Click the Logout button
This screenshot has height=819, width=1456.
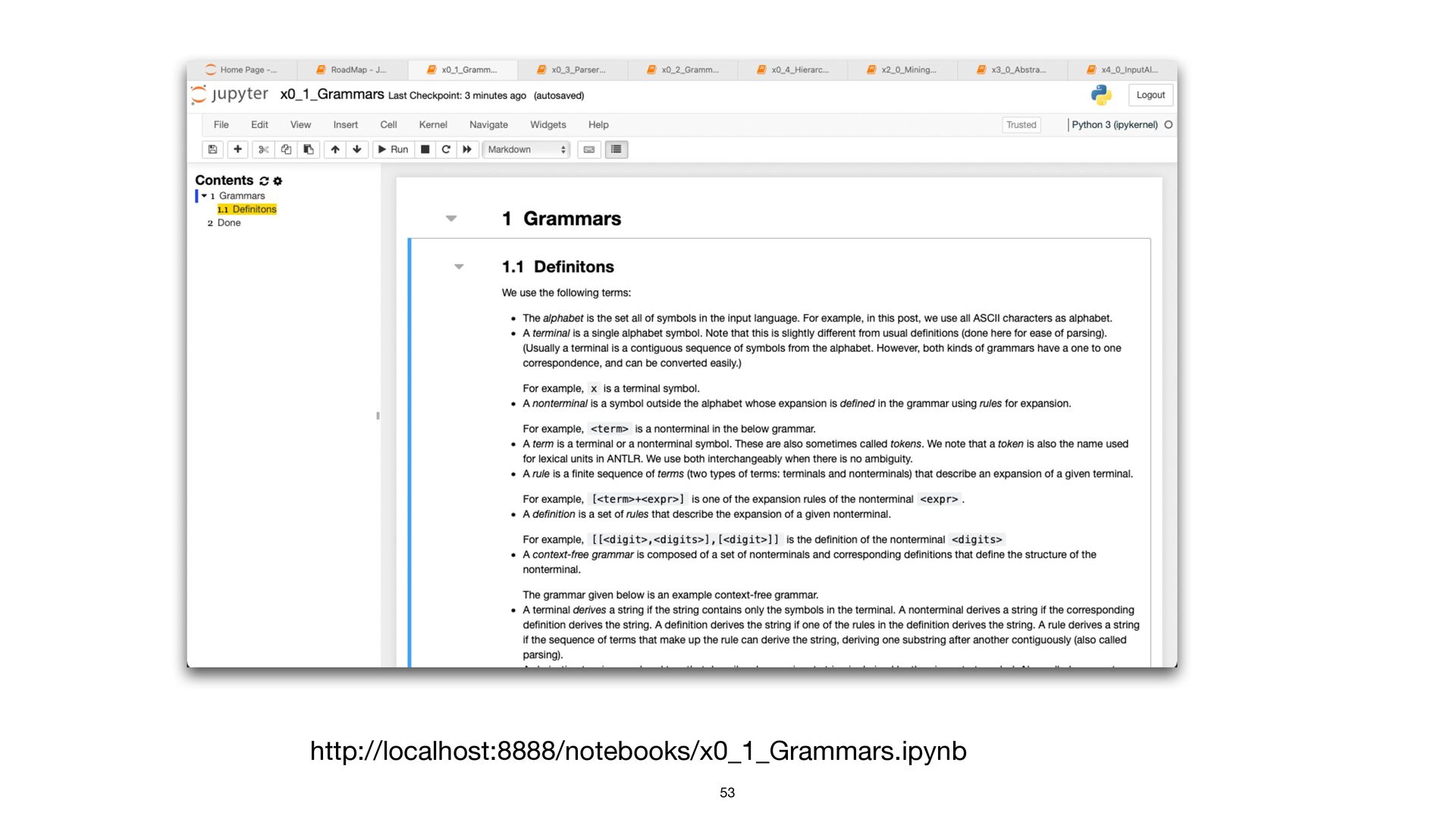(x=1150, y=95)
